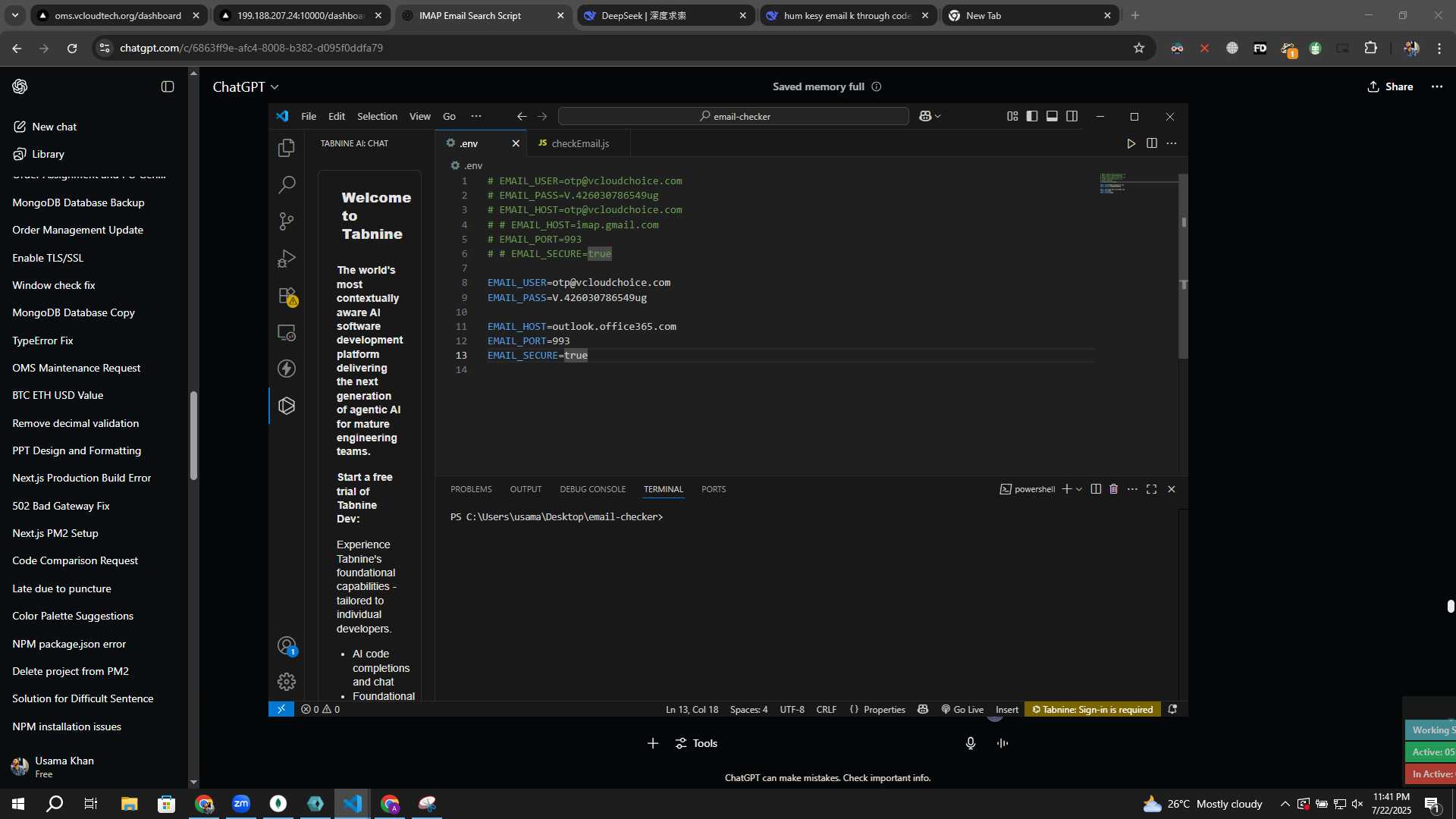Click the editor minimap preview

coord(1112,183)
